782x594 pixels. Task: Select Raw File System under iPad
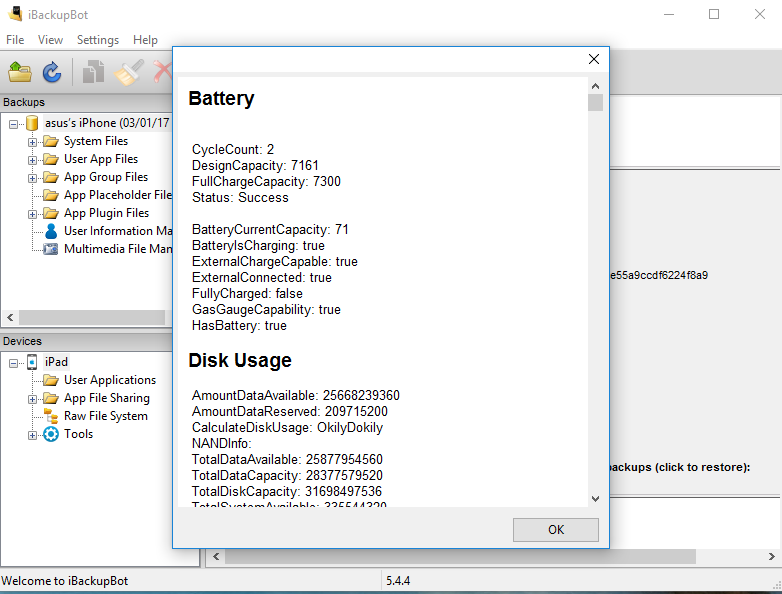[106, 416]
